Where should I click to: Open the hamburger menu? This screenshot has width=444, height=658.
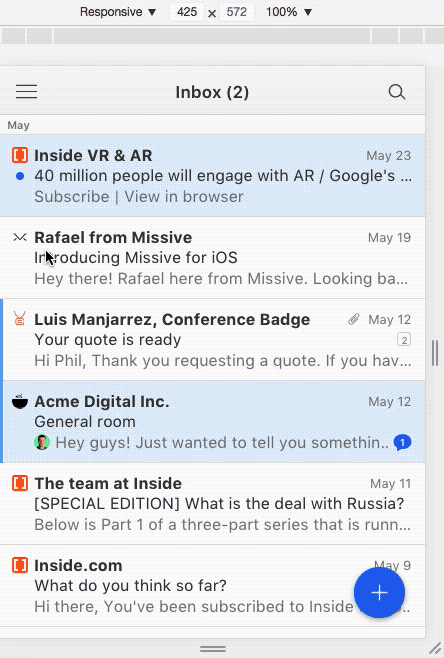(x=26, y=91)
